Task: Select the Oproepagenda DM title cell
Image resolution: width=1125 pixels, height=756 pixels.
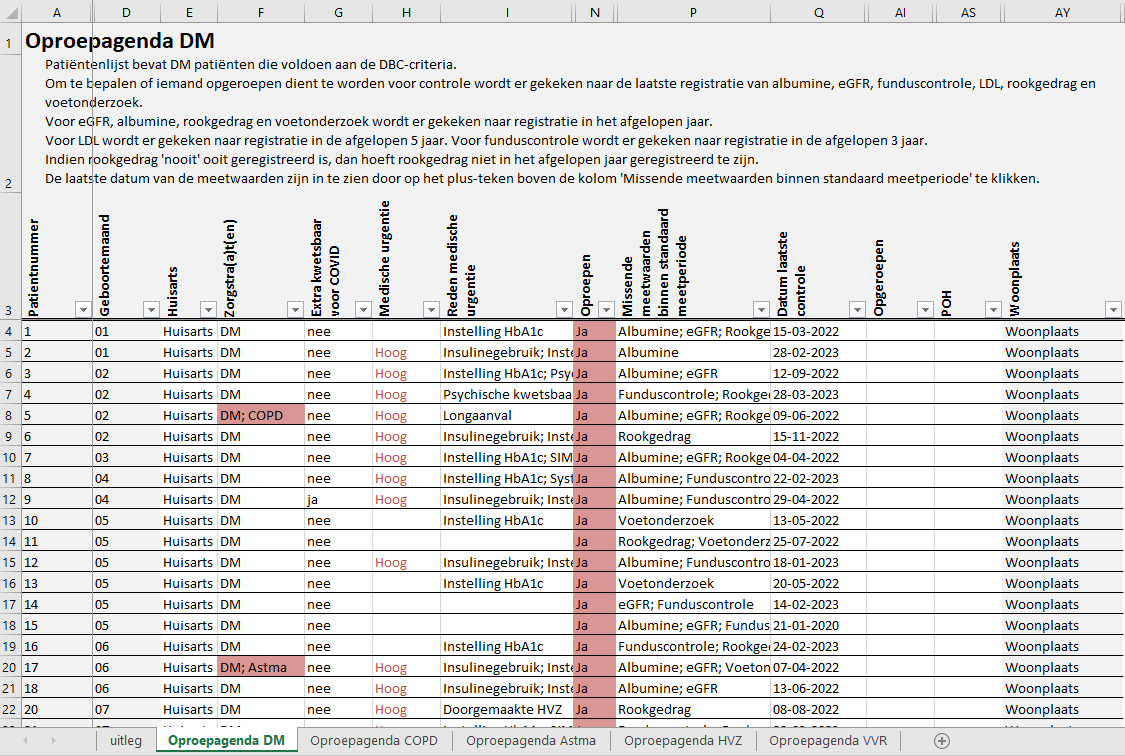Action: point(120,41)
